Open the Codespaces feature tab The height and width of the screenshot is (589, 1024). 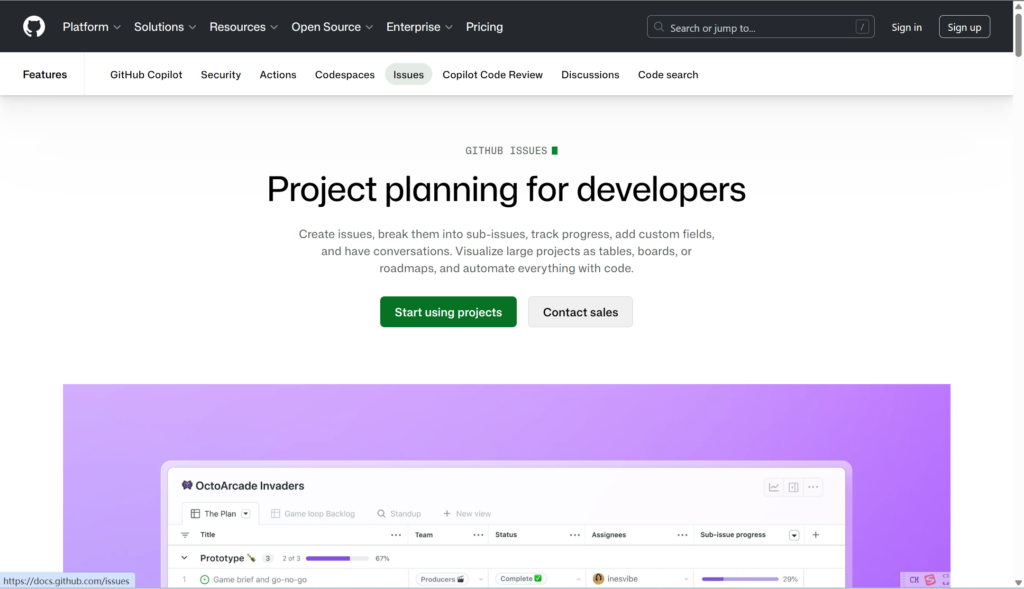(x=345, y=74)
